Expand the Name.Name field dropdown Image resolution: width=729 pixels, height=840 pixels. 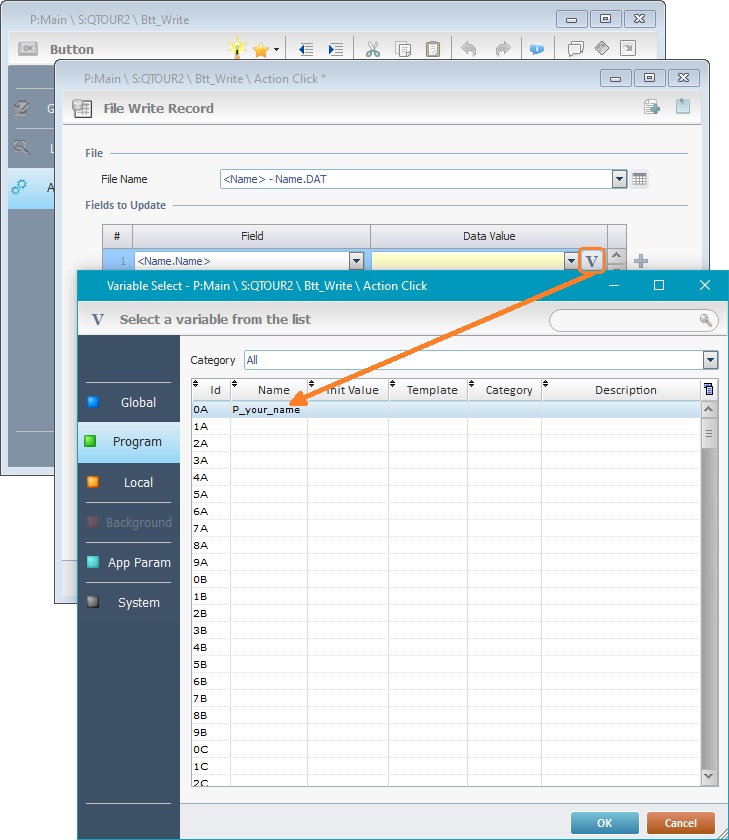click(356, 261)
